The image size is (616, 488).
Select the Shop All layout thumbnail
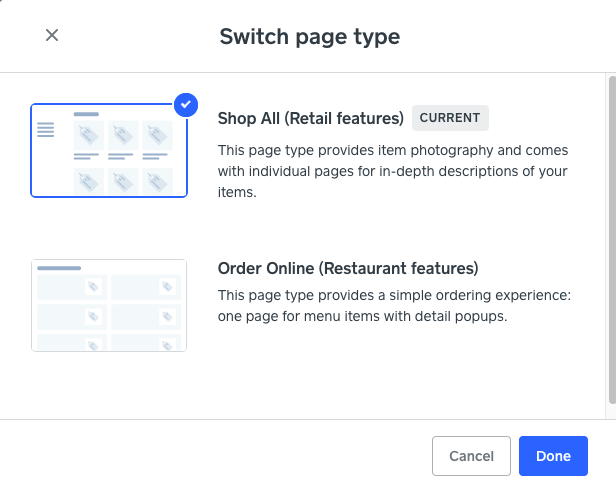pyautogui.click(x=109, y=150)
